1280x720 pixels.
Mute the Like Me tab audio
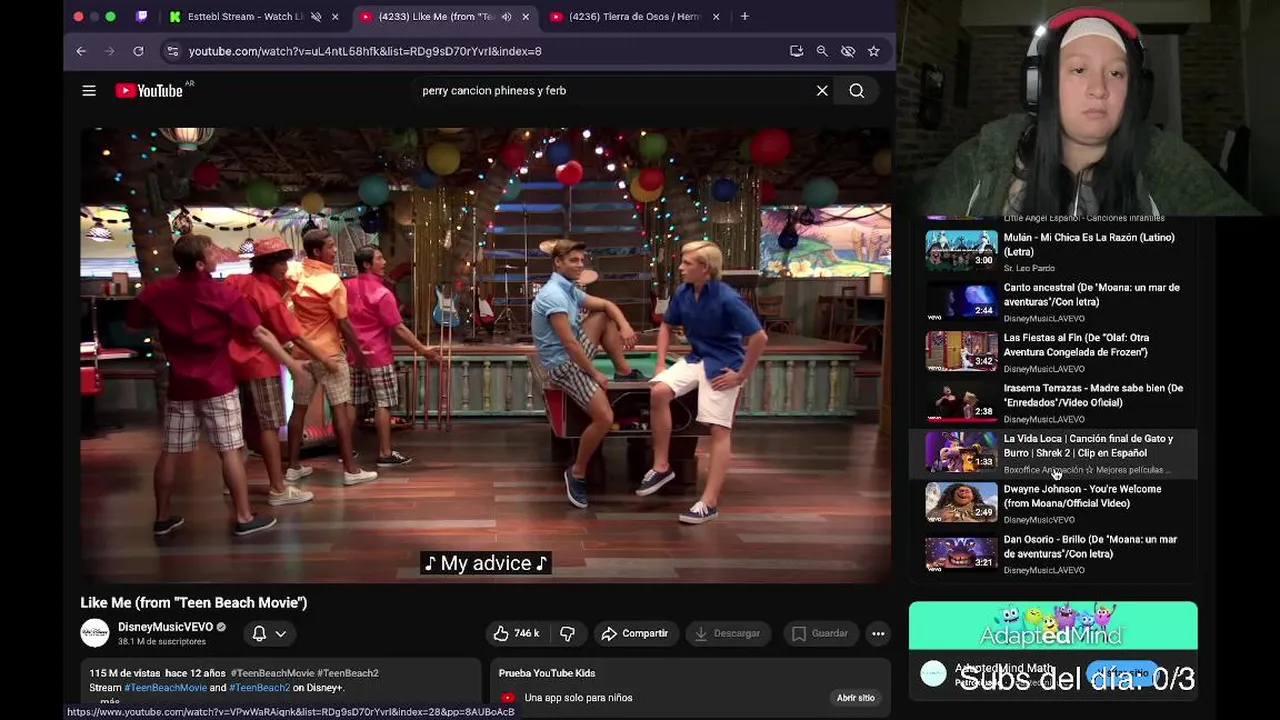(506, 17)
